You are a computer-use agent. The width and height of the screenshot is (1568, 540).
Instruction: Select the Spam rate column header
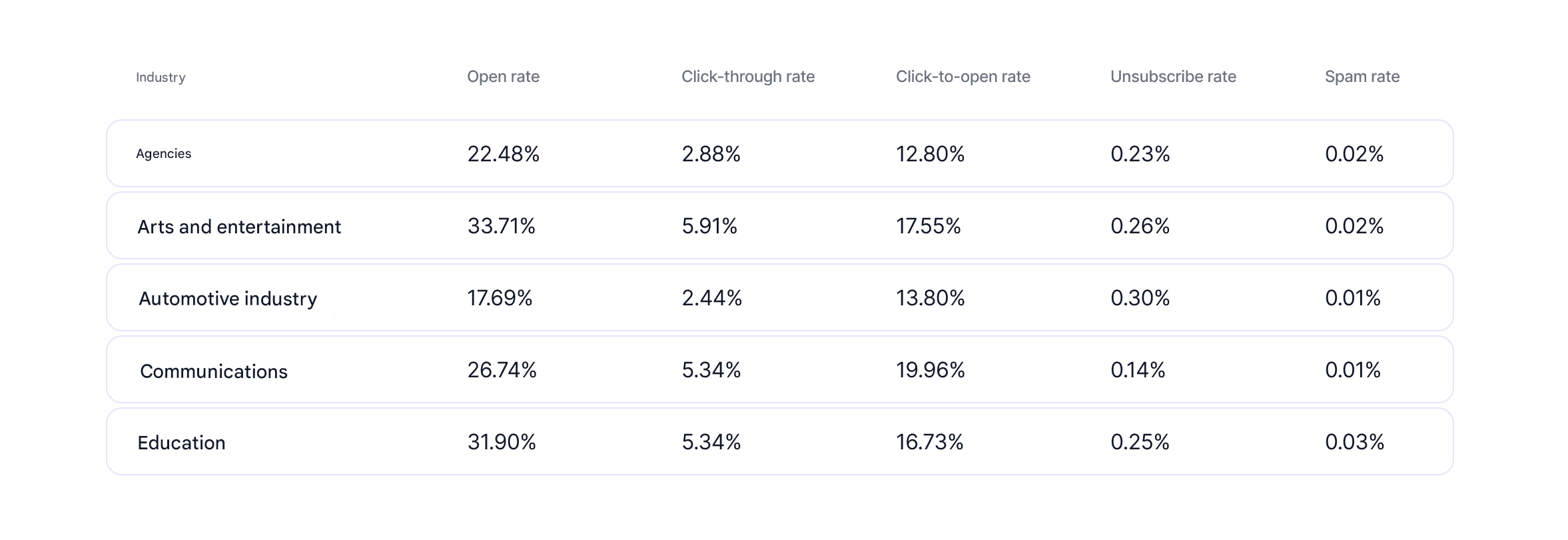coord(1362,77)
